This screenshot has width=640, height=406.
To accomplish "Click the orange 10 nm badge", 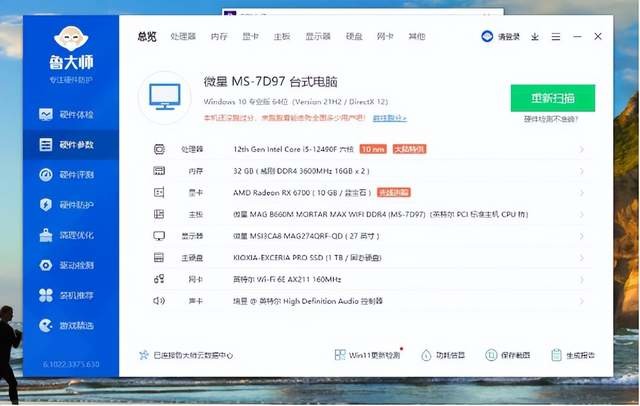I will [x=373, y=149].
